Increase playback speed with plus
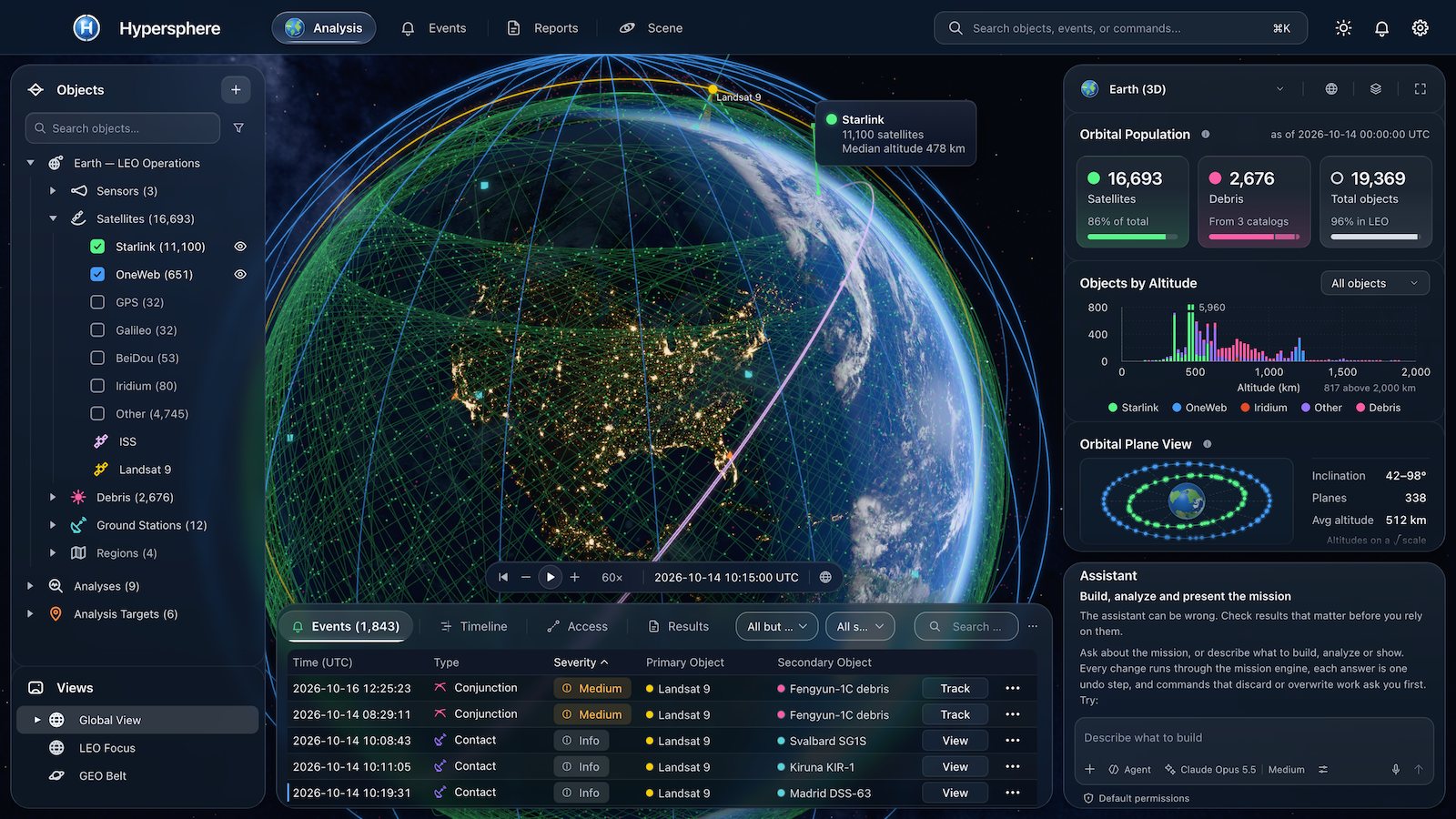This screenshot has height=819, width=1456. (575, 577)
